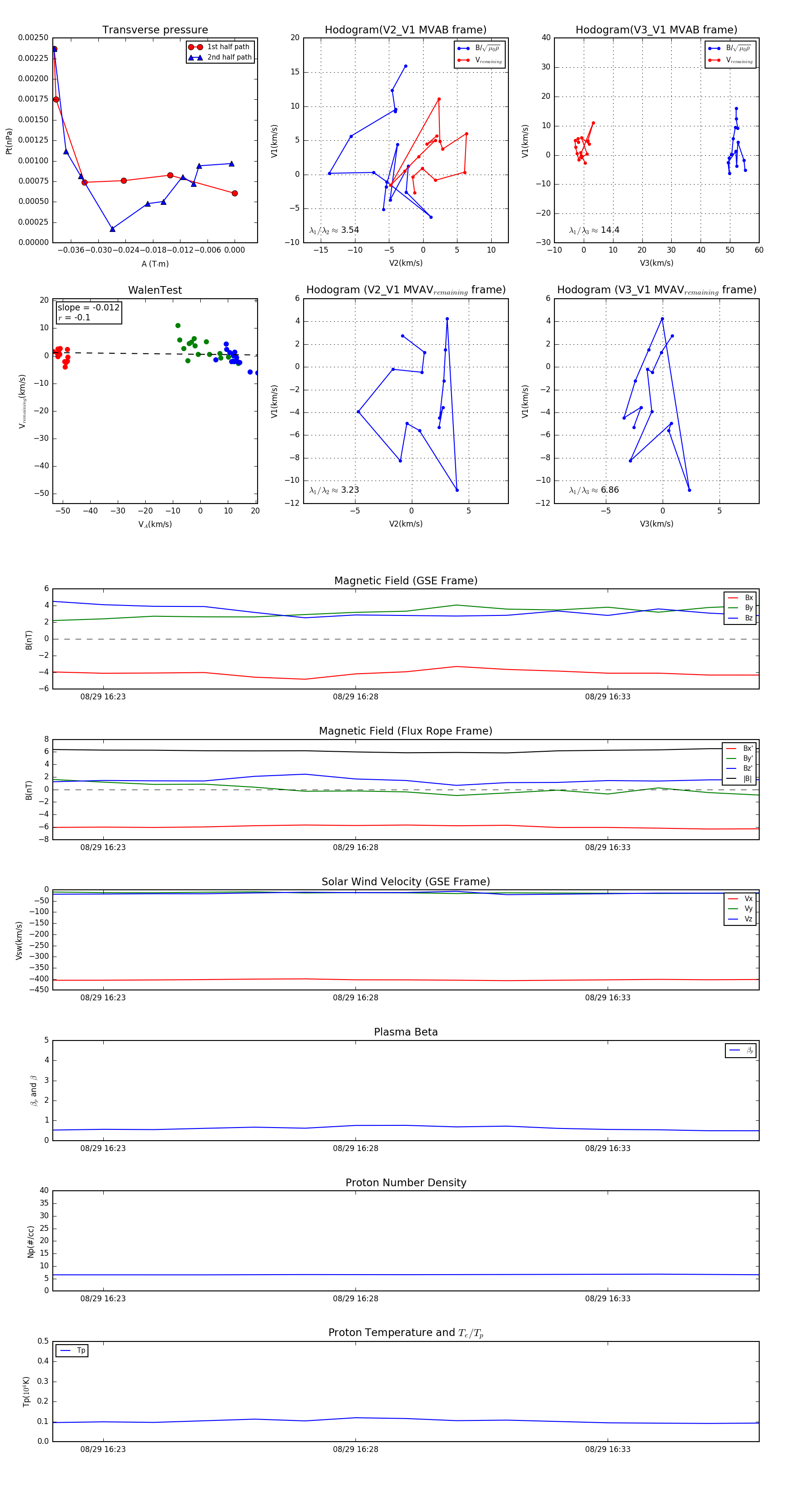This screenshot has width=812, height=1489.
Task: Select the "By" legend entry in GSE magnetic plot
Action: point(740,607)
